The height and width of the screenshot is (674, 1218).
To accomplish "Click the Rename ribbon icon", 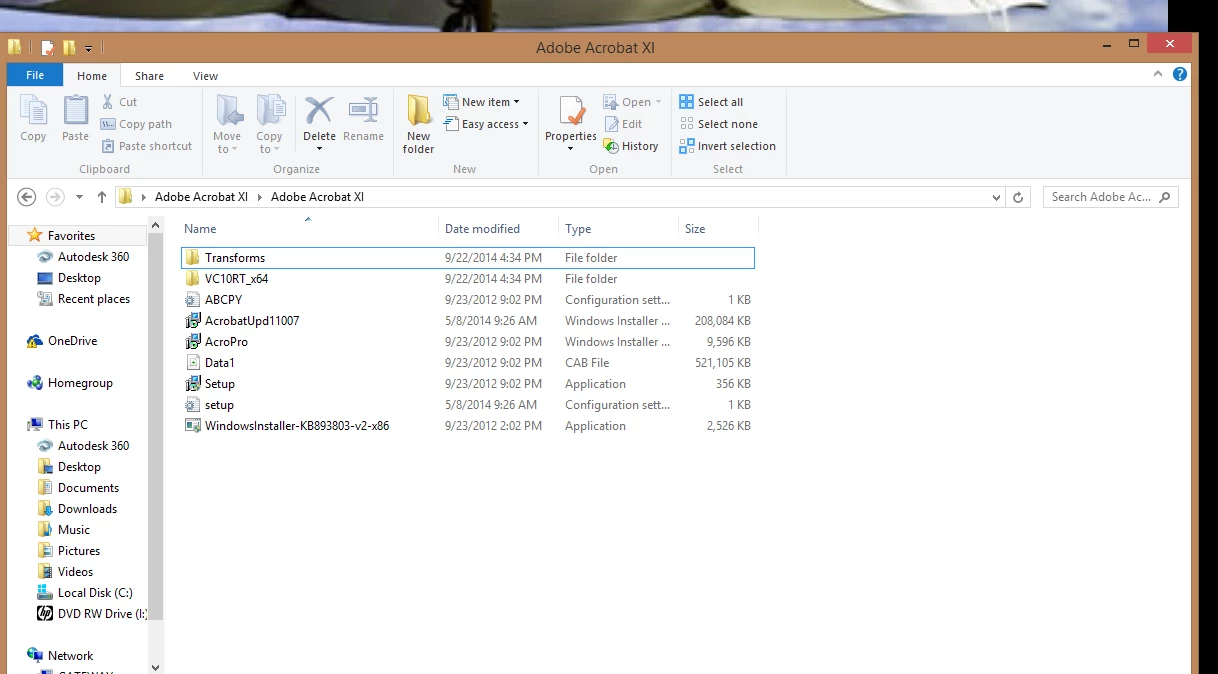I will 363,119.
